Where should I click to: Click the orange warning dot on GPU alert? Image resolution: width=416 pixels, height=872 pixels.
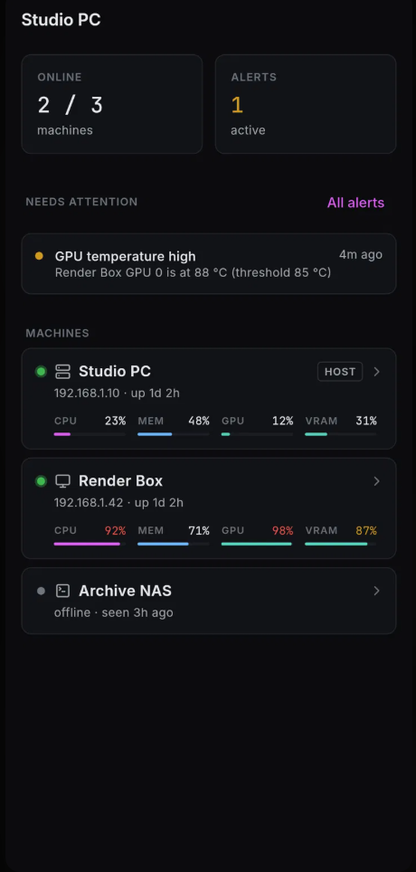39,256
